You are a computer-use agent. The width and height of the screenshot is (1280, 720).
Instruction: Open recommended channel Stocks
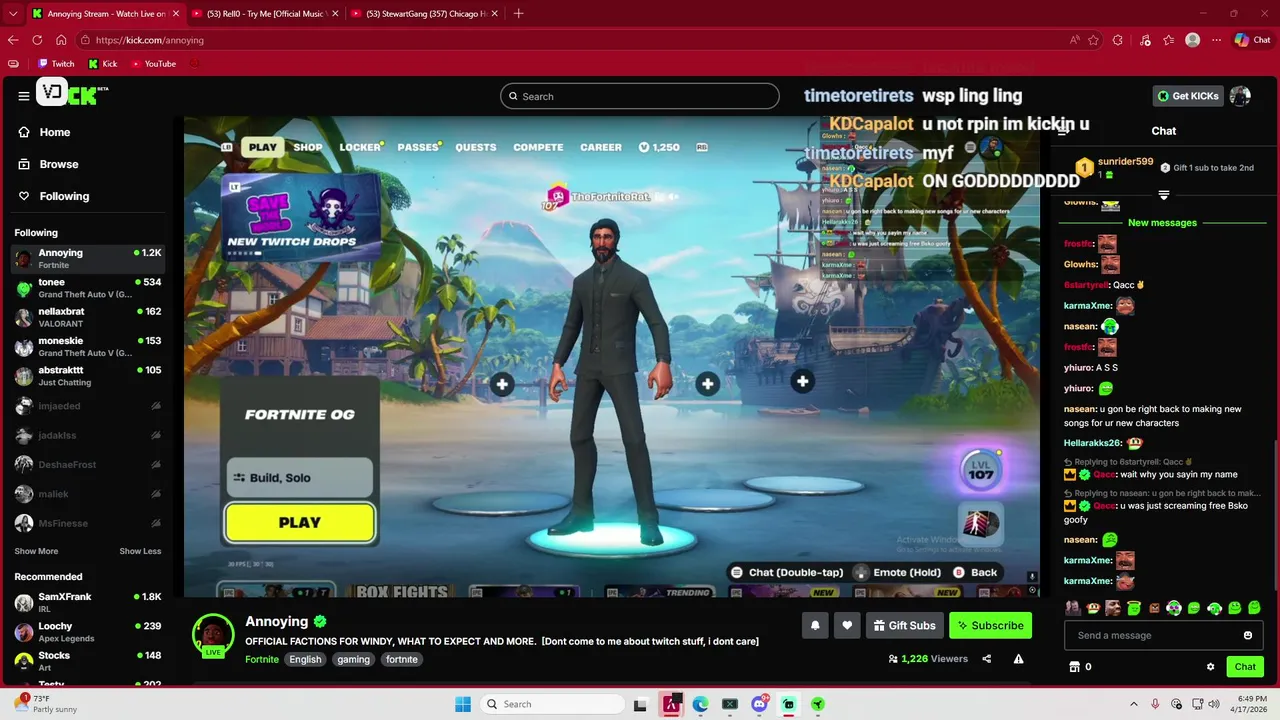pyautogui.click(x=88, y=661)
